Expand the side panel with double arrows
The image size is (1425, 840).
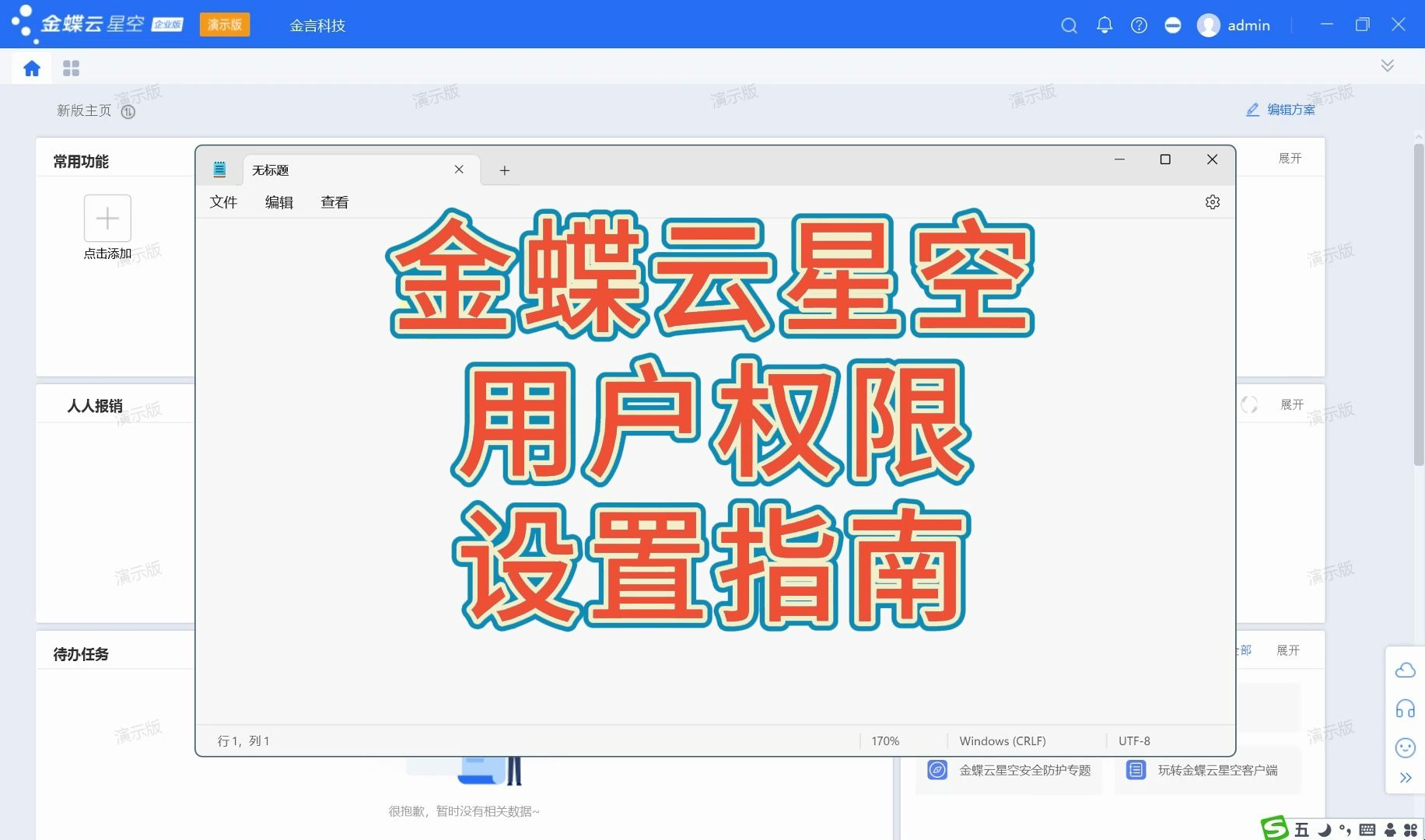(1405, 777)
